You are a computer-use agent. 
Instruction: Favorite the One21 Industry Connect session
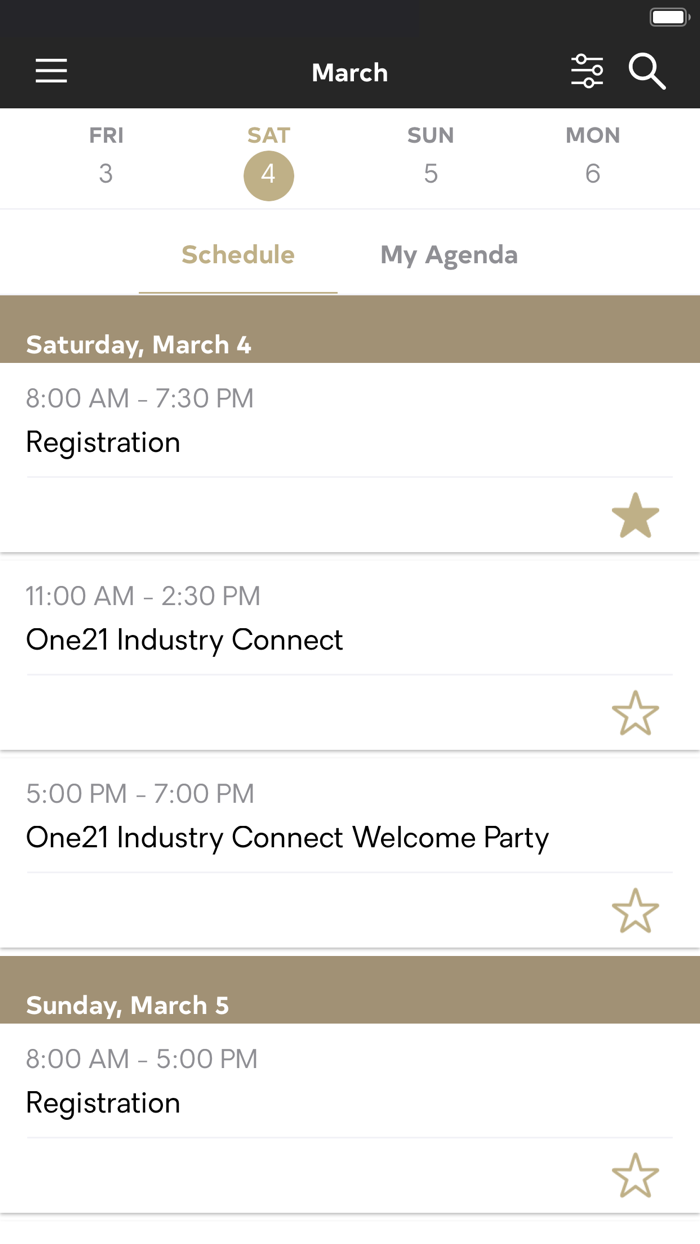pos(635,712)
